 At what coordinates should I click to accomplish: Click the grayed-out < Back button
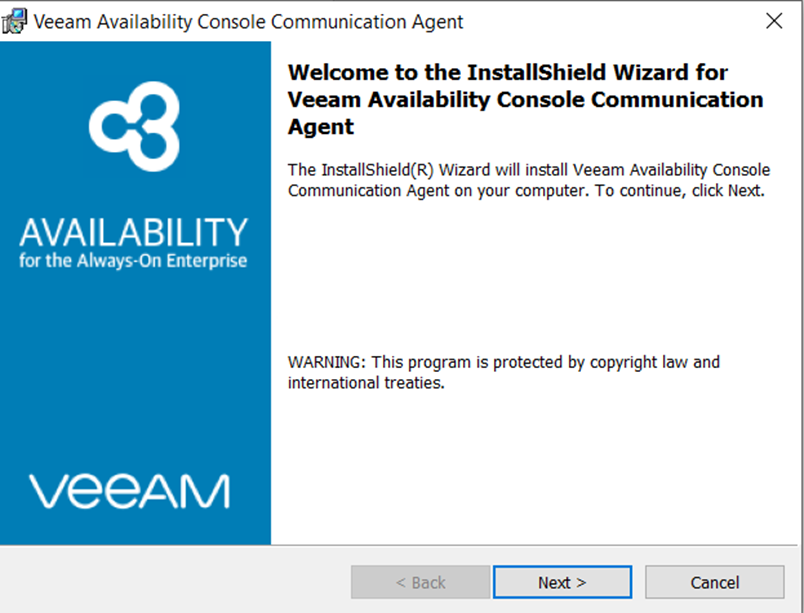pos(420,582)
